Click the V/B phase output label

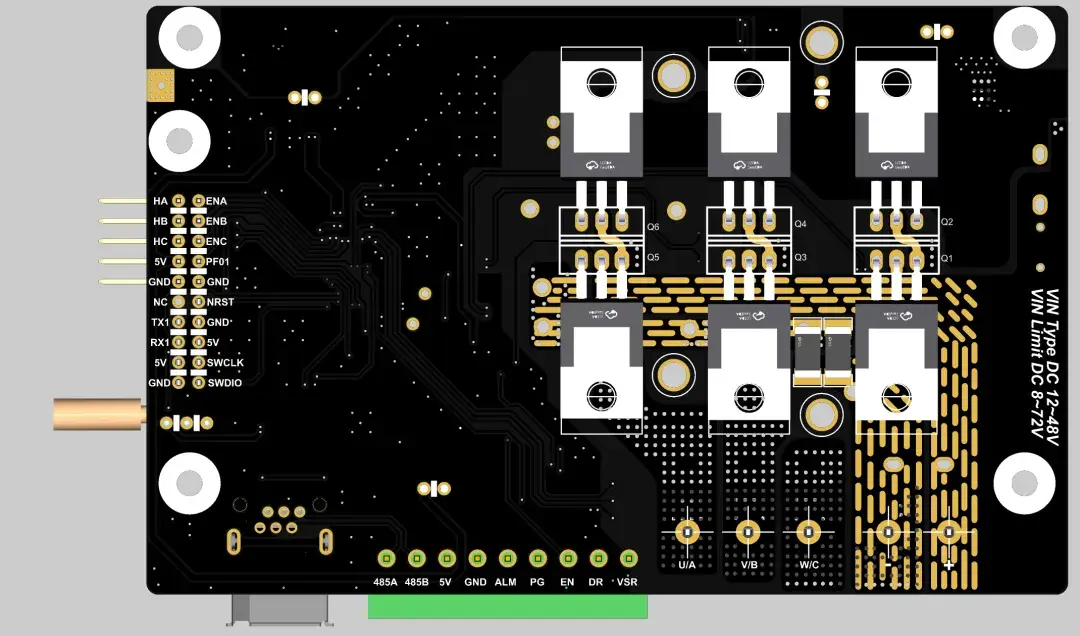click(749, 565)
